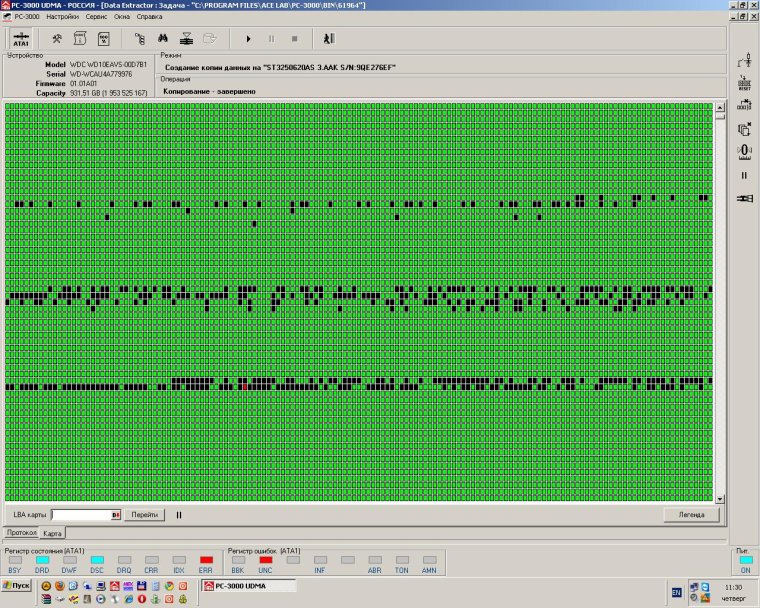Click the red button inside LBA field
The height and width of the screenshot is (608, 760).
116,515
